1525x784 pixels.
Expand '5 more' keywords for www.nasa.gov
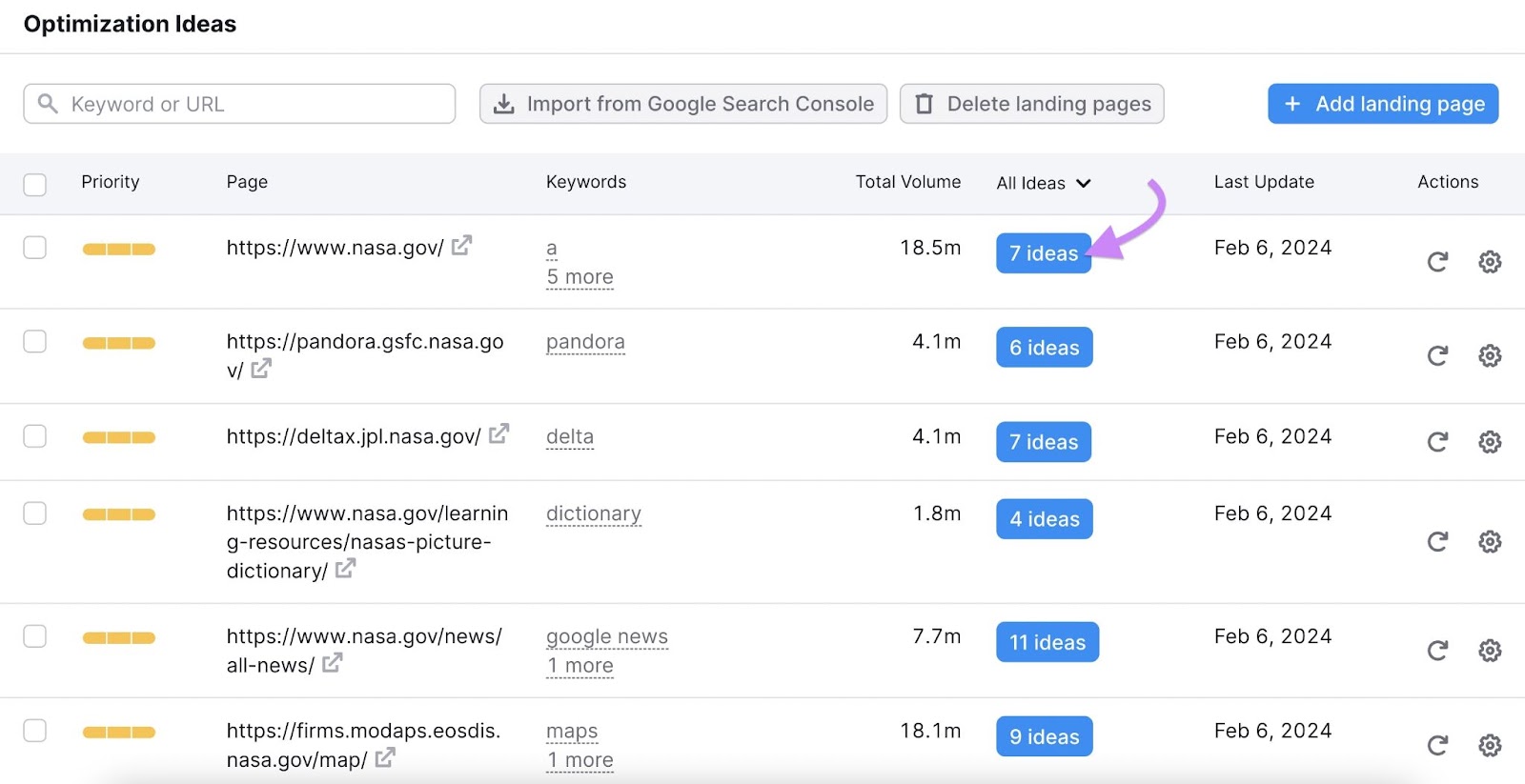tap(579, 277)
